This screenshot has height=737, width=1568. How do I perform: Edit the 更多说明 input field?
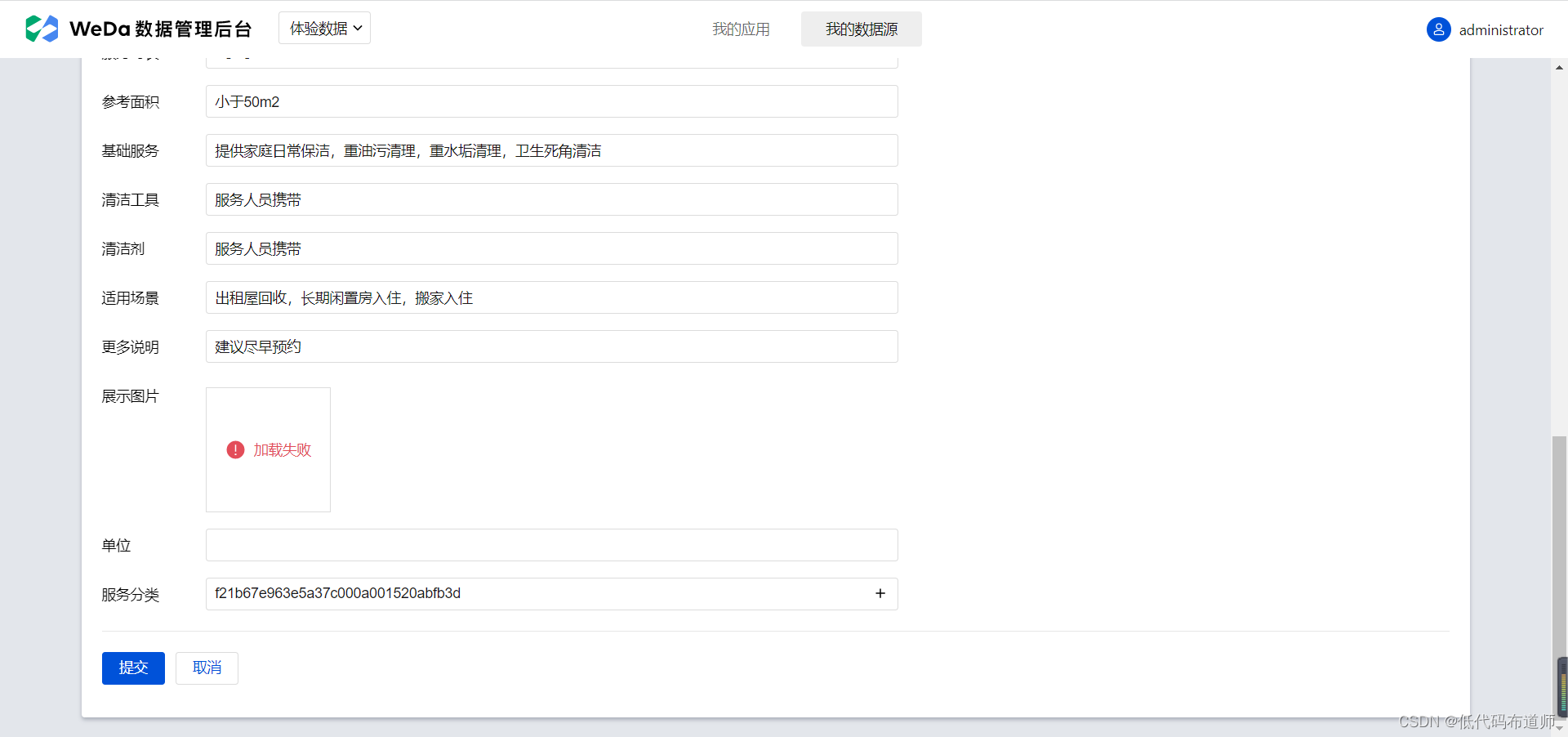pos(552,346)
